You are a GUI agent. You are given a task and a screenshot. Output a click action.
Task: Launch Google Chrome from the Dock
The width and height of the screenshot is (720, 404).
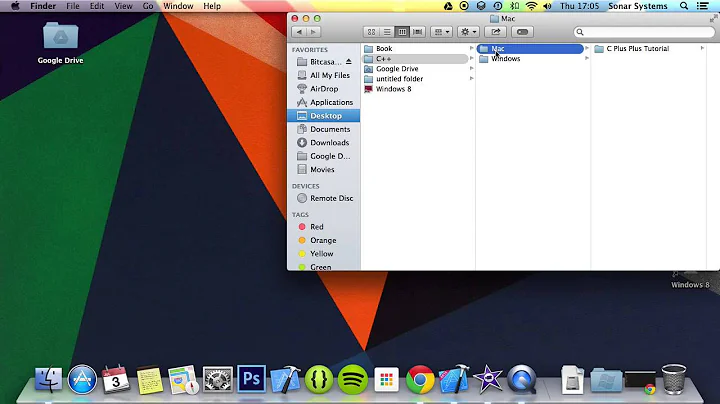420,379
